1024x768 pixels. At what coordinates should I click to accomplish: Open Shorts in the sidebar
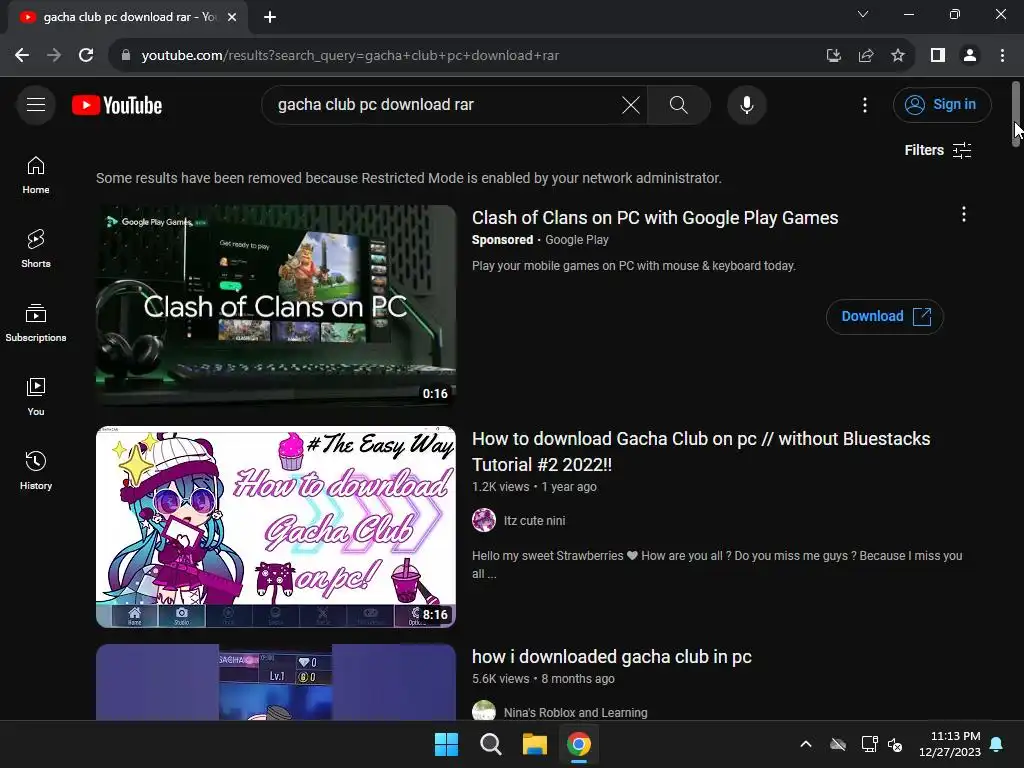(36, 249)
